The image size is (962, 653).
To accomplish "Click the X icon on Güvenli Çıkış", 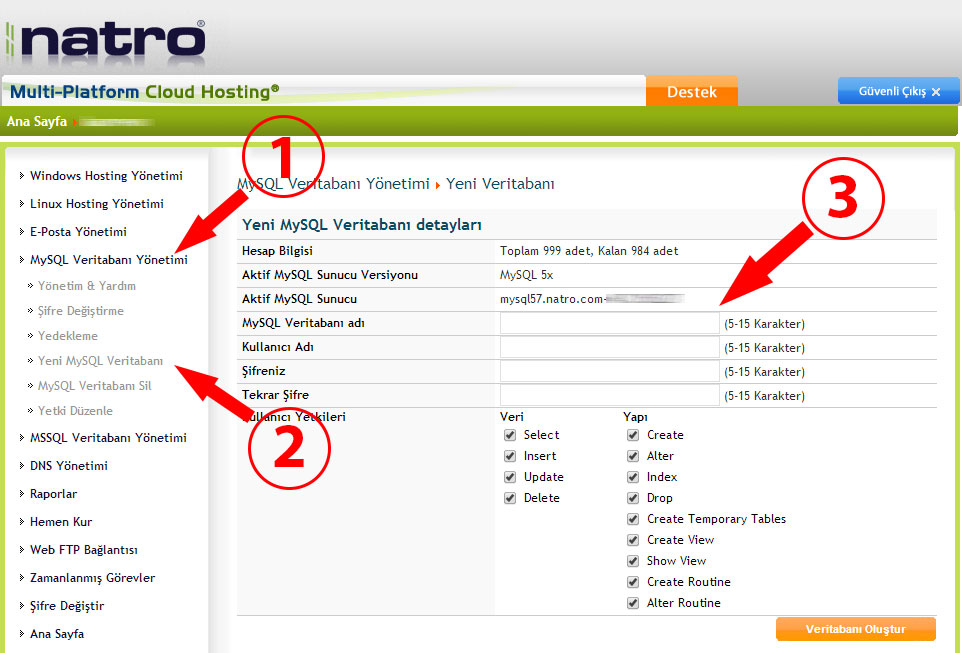I will pos(936,92).
